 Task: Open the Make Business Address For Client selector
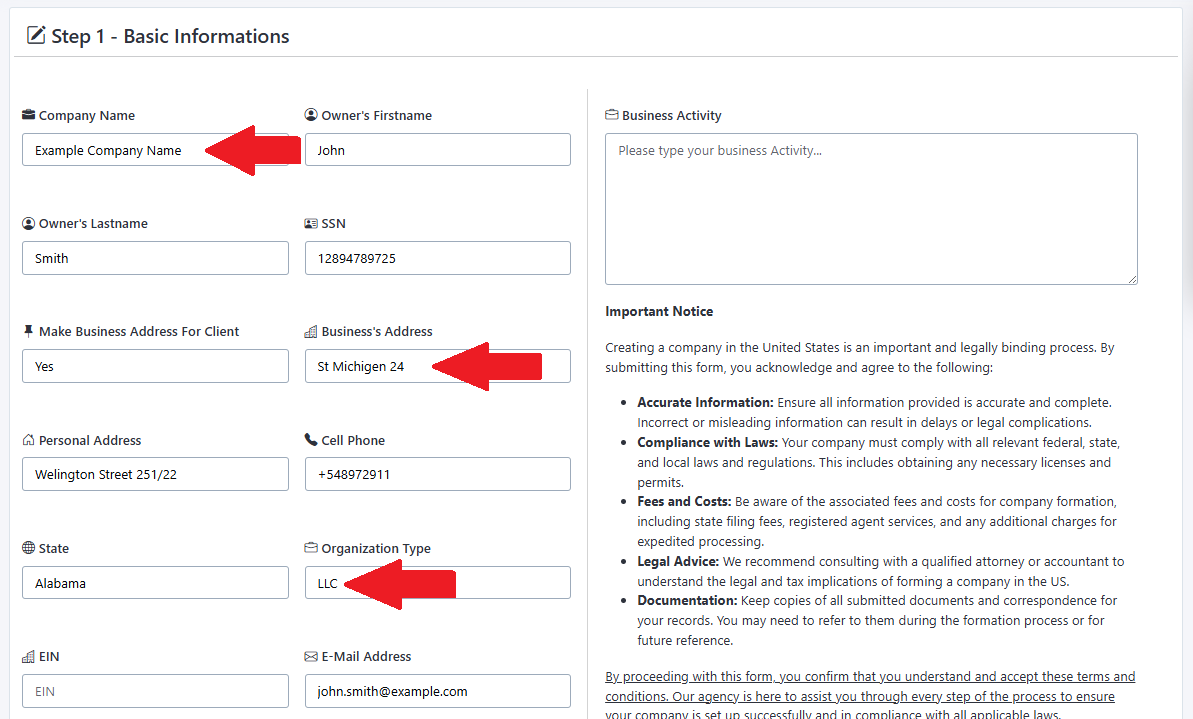(155, 366)
